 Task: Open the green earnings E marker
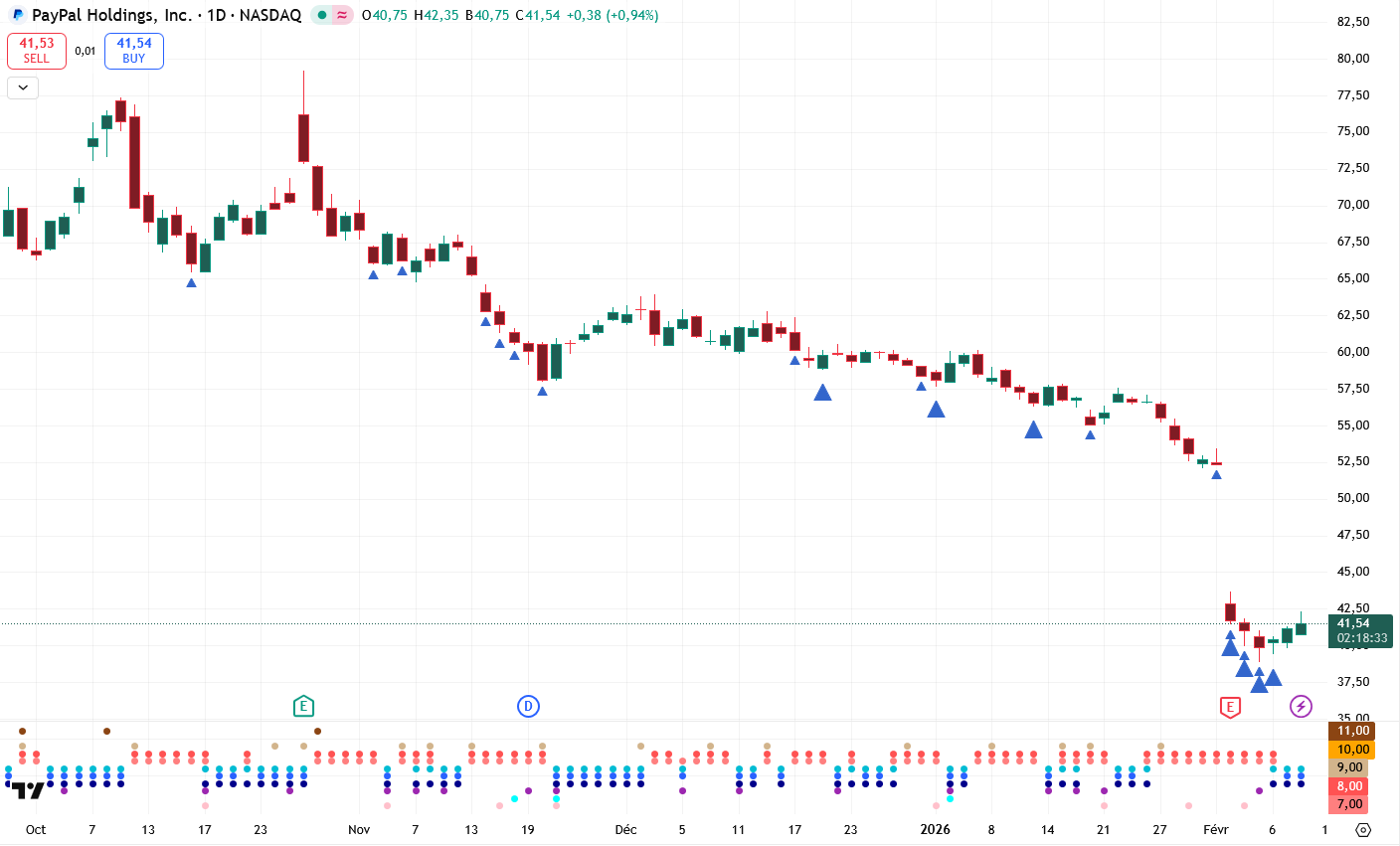[303, 707]
